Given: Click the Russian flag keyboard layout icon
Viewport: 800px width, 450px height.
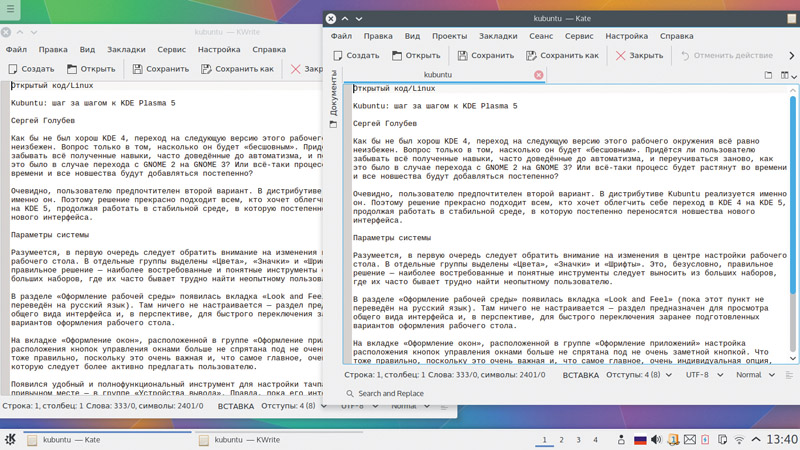Looking at the screenshot, I should 640,440.
